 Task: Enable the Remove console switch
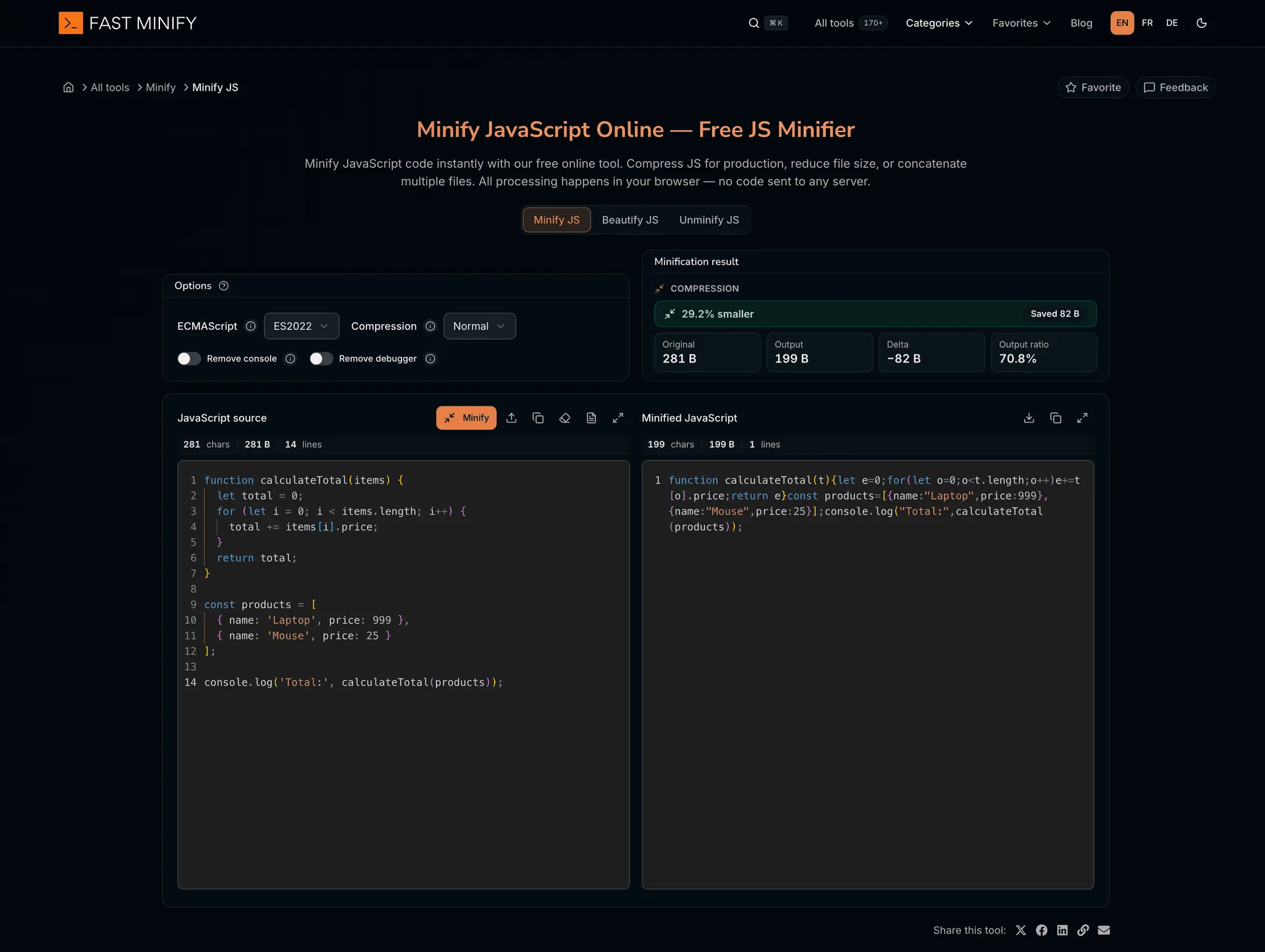[x=189, y=359]
